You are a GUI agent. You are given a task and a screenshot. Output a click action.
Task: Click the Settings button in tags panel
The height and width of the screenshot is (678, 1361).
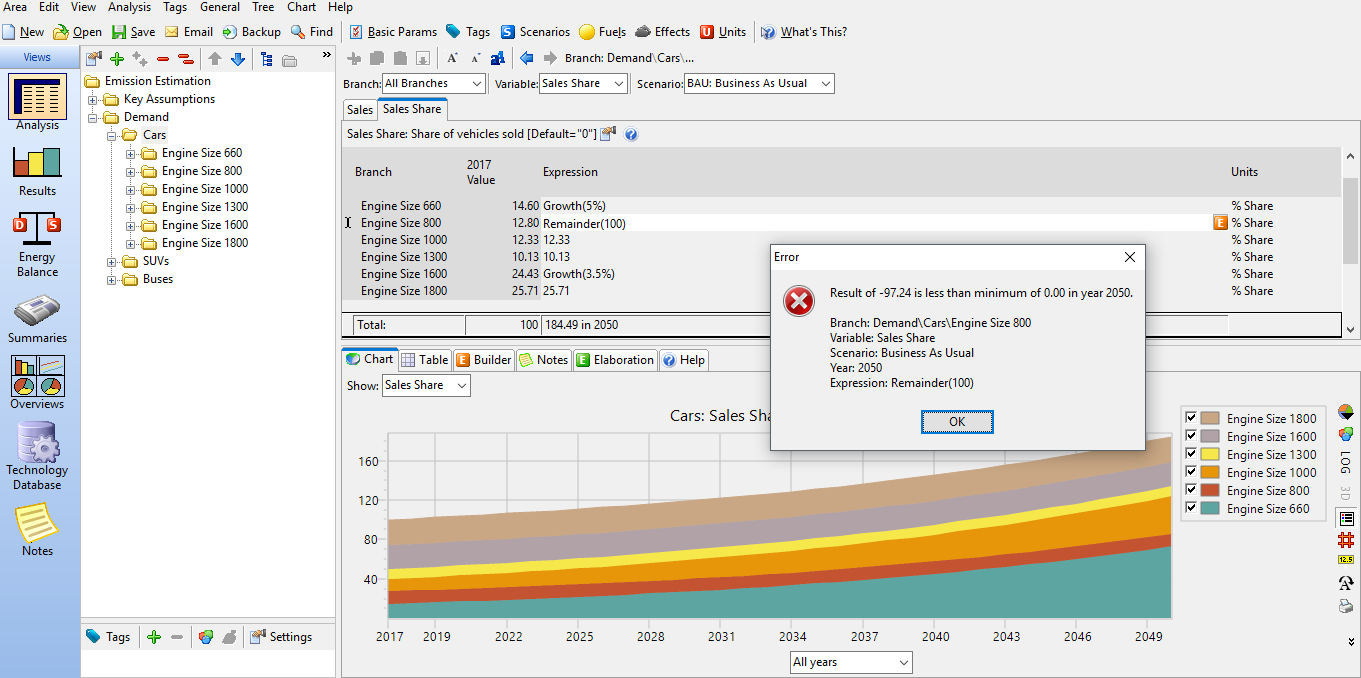(x=281, y=637)
